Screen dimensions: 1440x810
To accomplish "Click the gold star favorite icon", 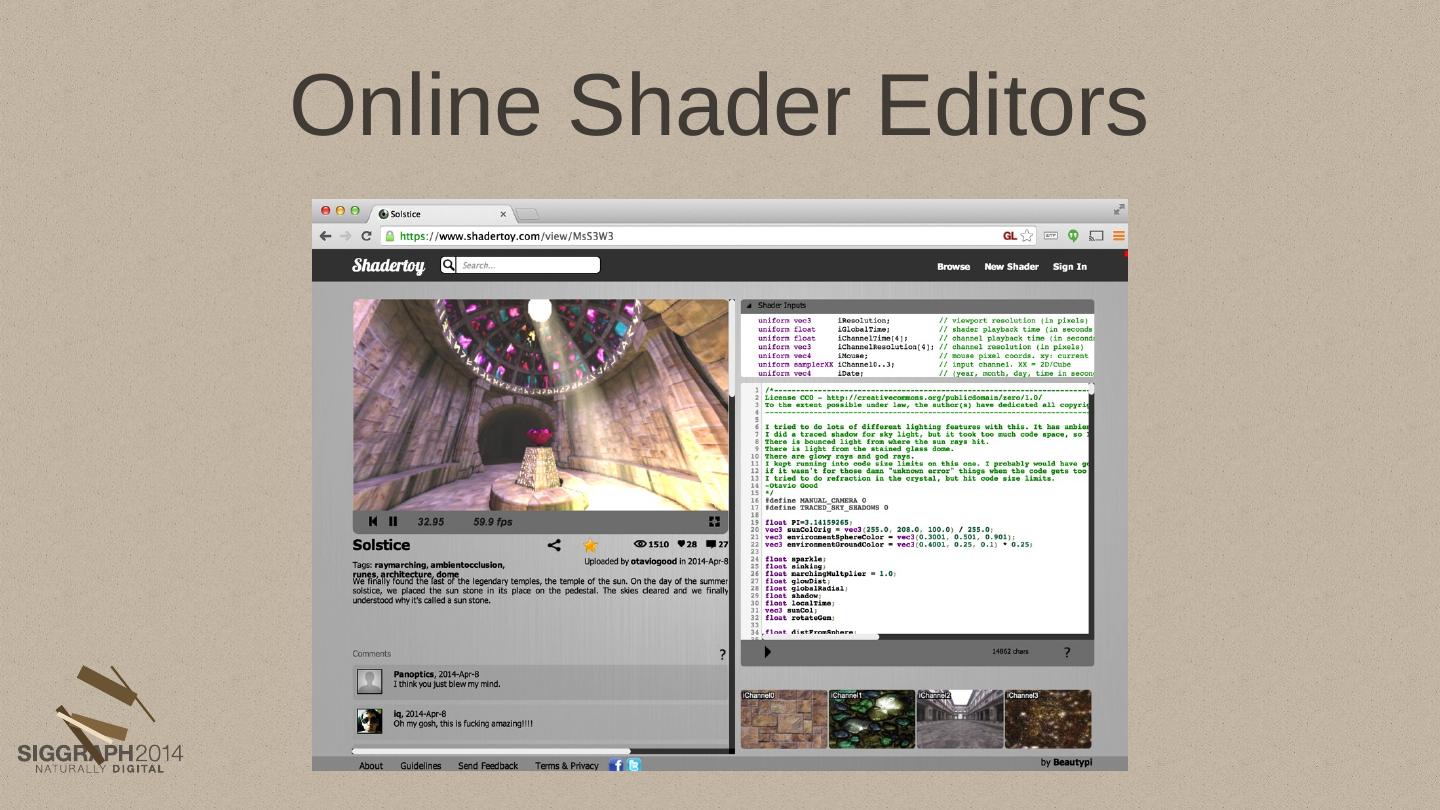I will point(590,545).
